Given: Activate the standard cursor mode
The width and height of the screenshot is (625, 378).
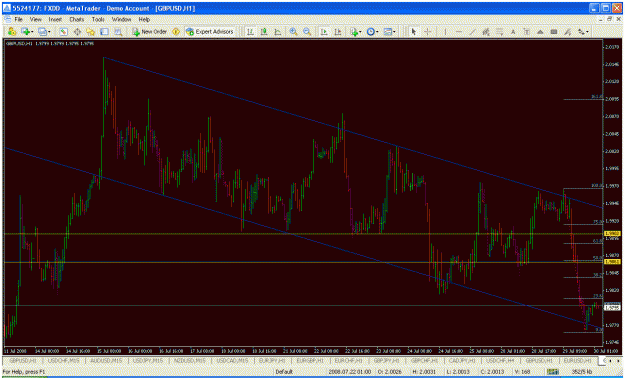Looking at the screenshot, I should (414, 32).
